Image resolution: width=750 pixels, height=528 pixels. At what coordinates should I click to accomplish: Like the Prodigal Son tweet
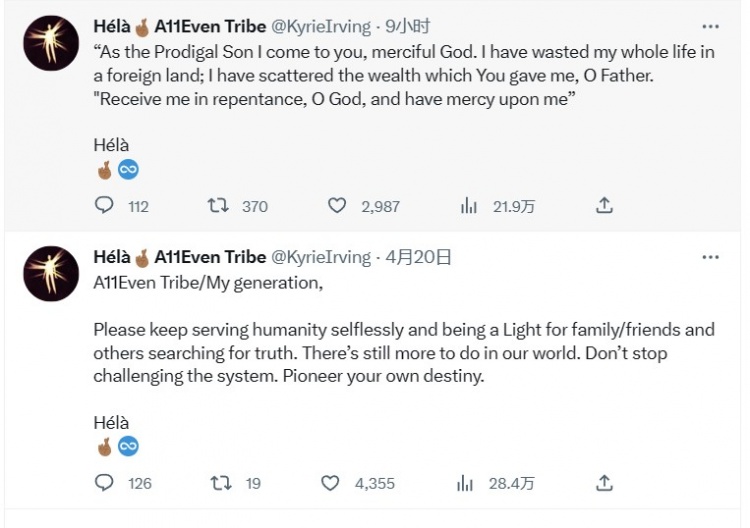click(x=337, y=206)
